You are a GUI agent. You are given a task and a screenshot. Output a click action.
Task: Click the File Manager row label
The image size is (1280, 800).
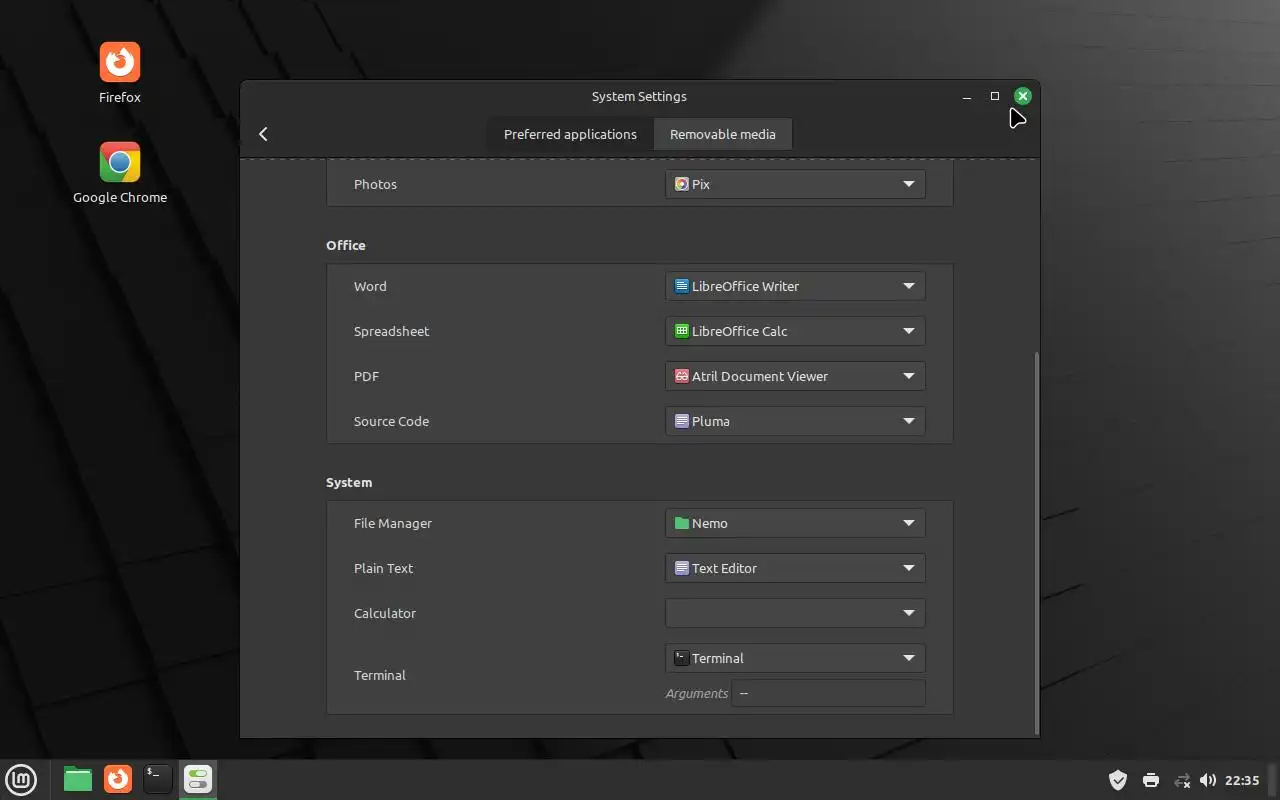(x=393, y=523)
